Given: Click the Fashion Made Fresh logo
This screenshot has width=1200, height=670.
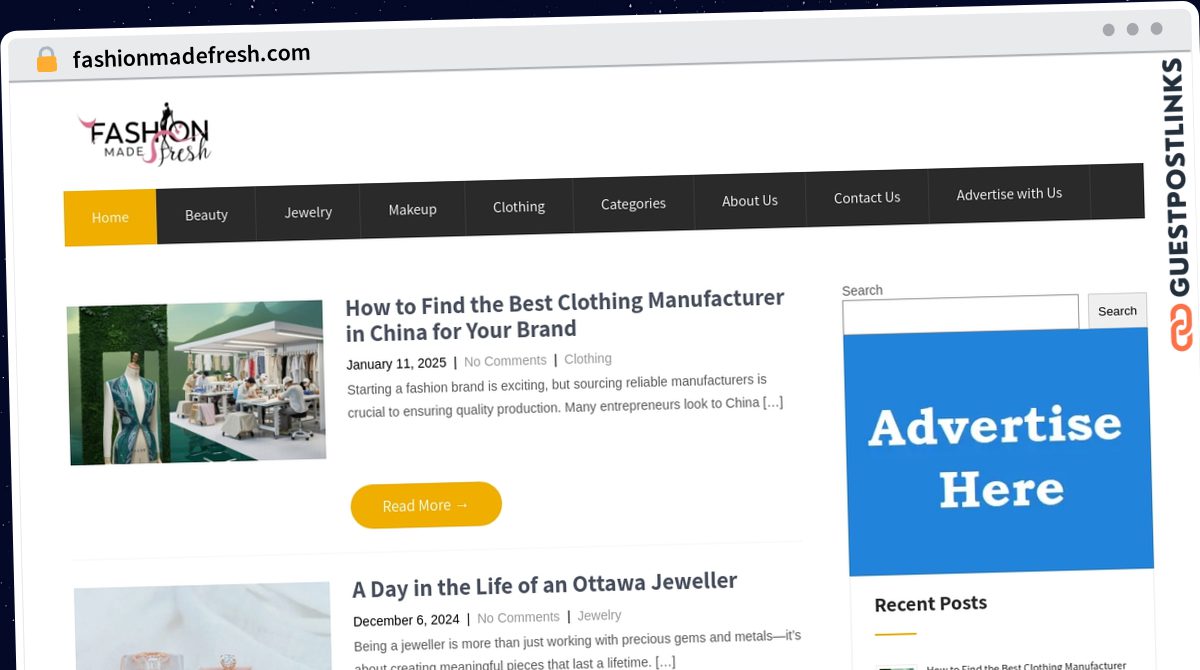Looking at the screenshot, I should (x=145, y=134).
